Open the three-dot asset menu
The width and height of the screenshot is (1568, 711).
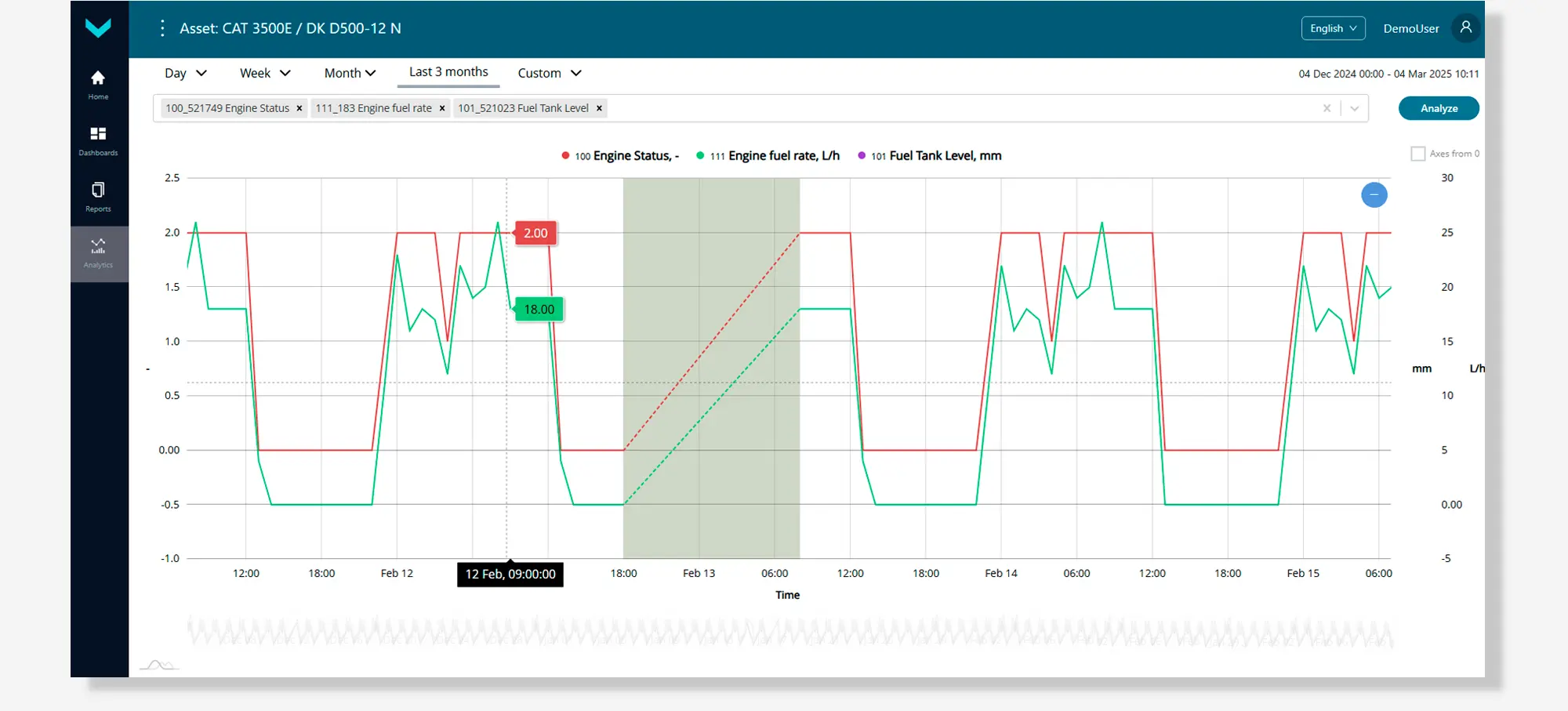pos(162,28)
